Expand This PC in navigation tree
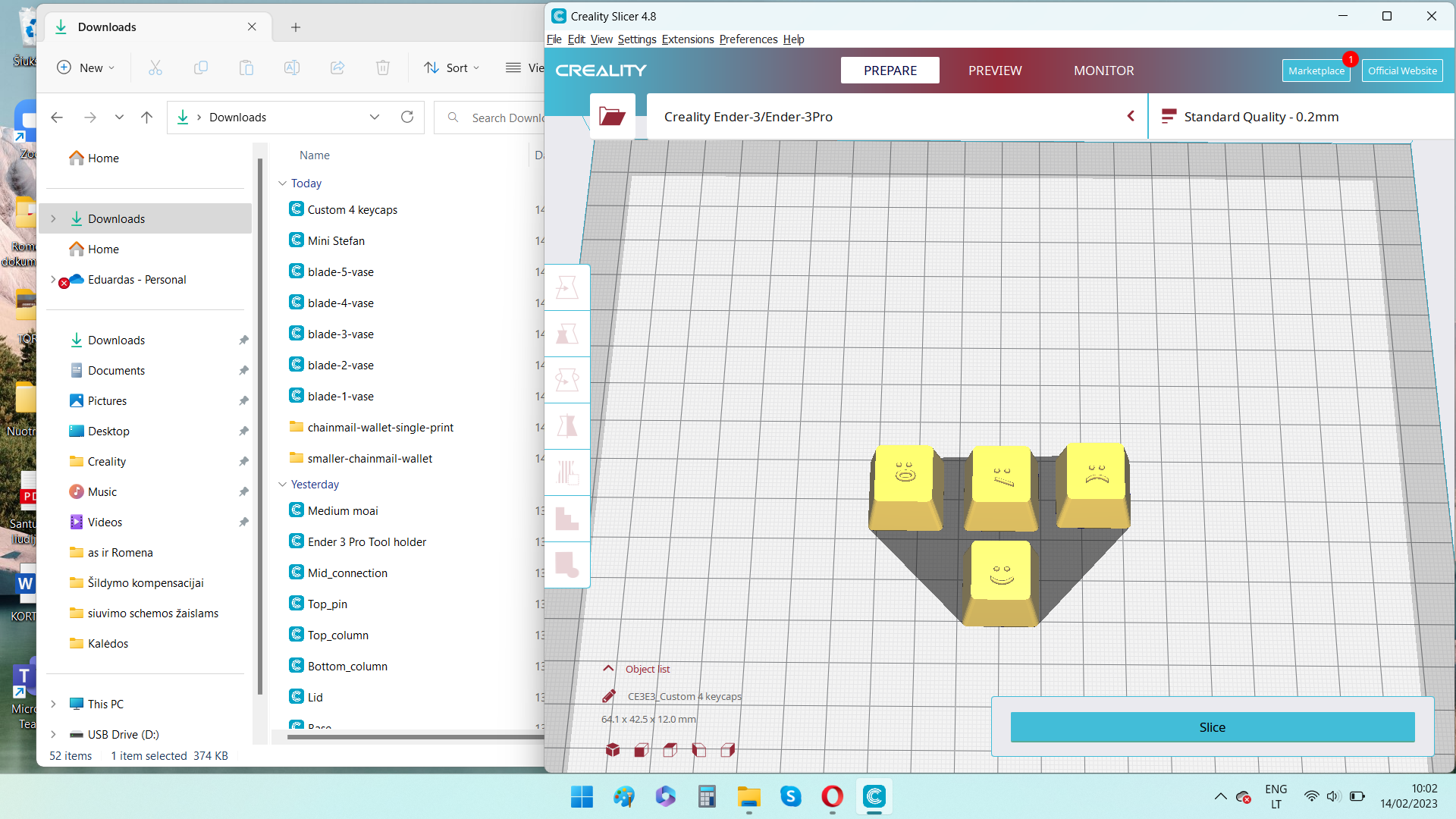 tap(53, 704)
